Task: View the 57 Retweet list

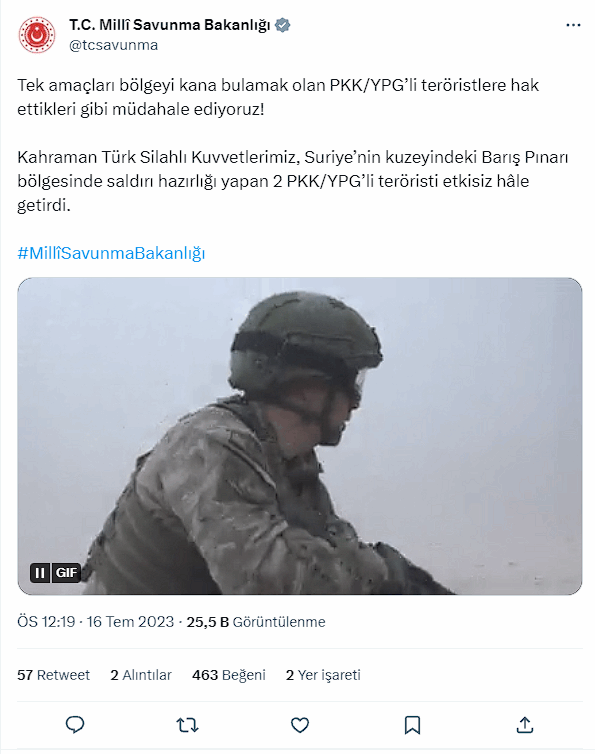Action: [53, 675]
